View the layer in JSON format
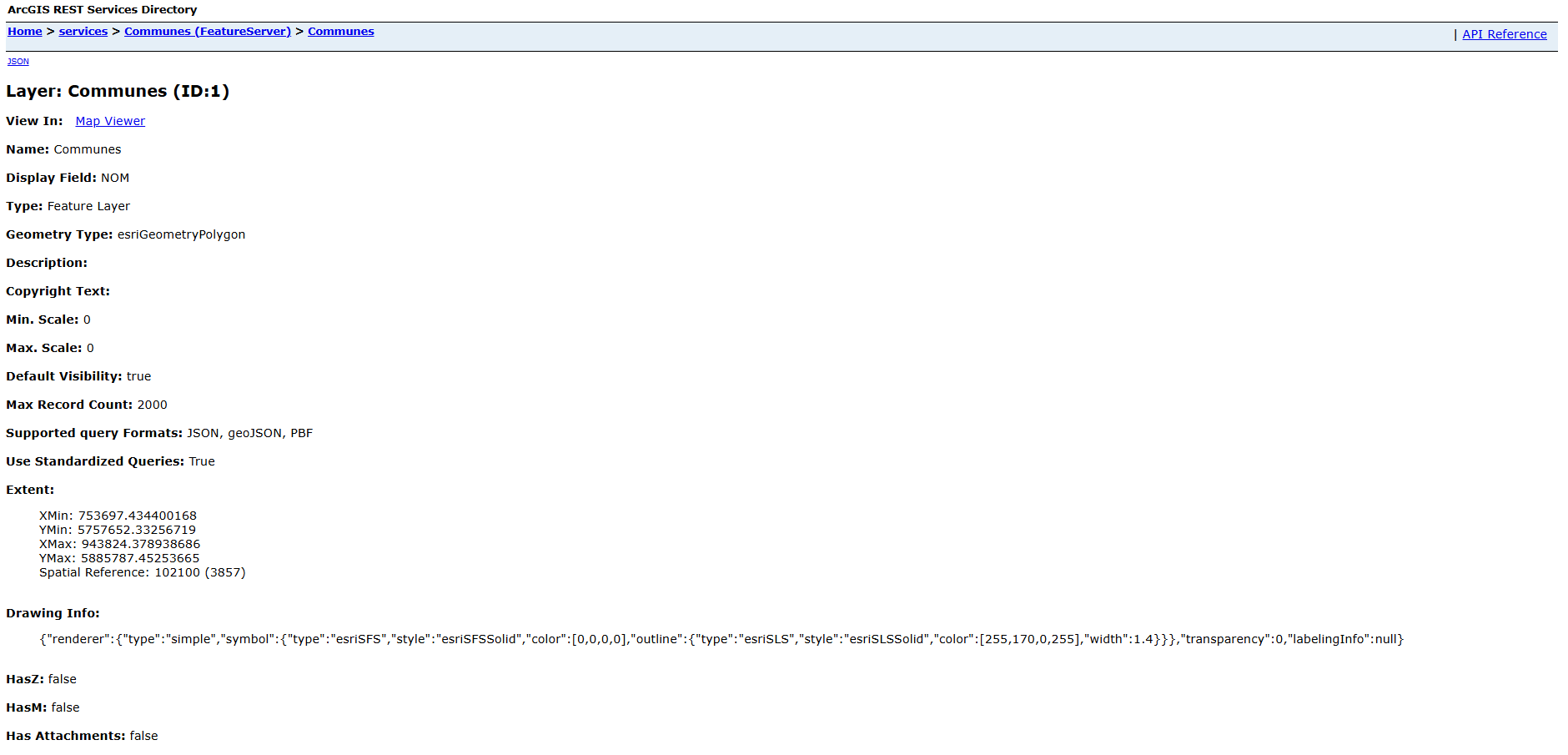This screenshot has width=1568, height=755. (x=18, y=62)
